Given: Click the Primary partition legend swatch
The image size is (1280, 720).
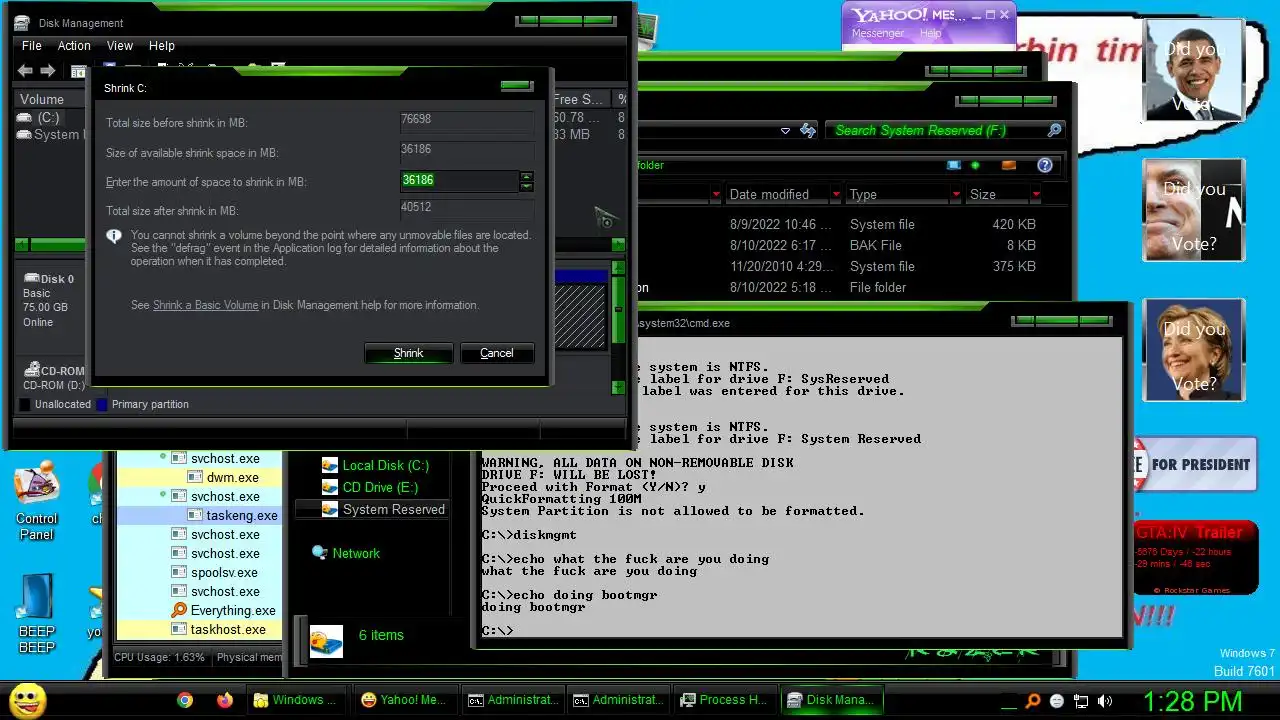Looking at the screenshot, I should click(103, 404).
